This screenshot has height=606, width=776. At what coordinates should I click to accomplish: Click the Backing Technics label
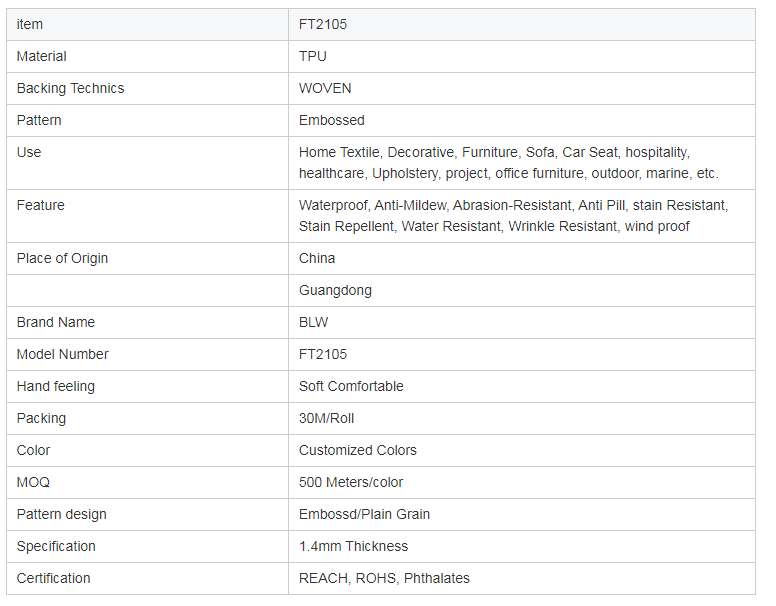coord(70,88)
